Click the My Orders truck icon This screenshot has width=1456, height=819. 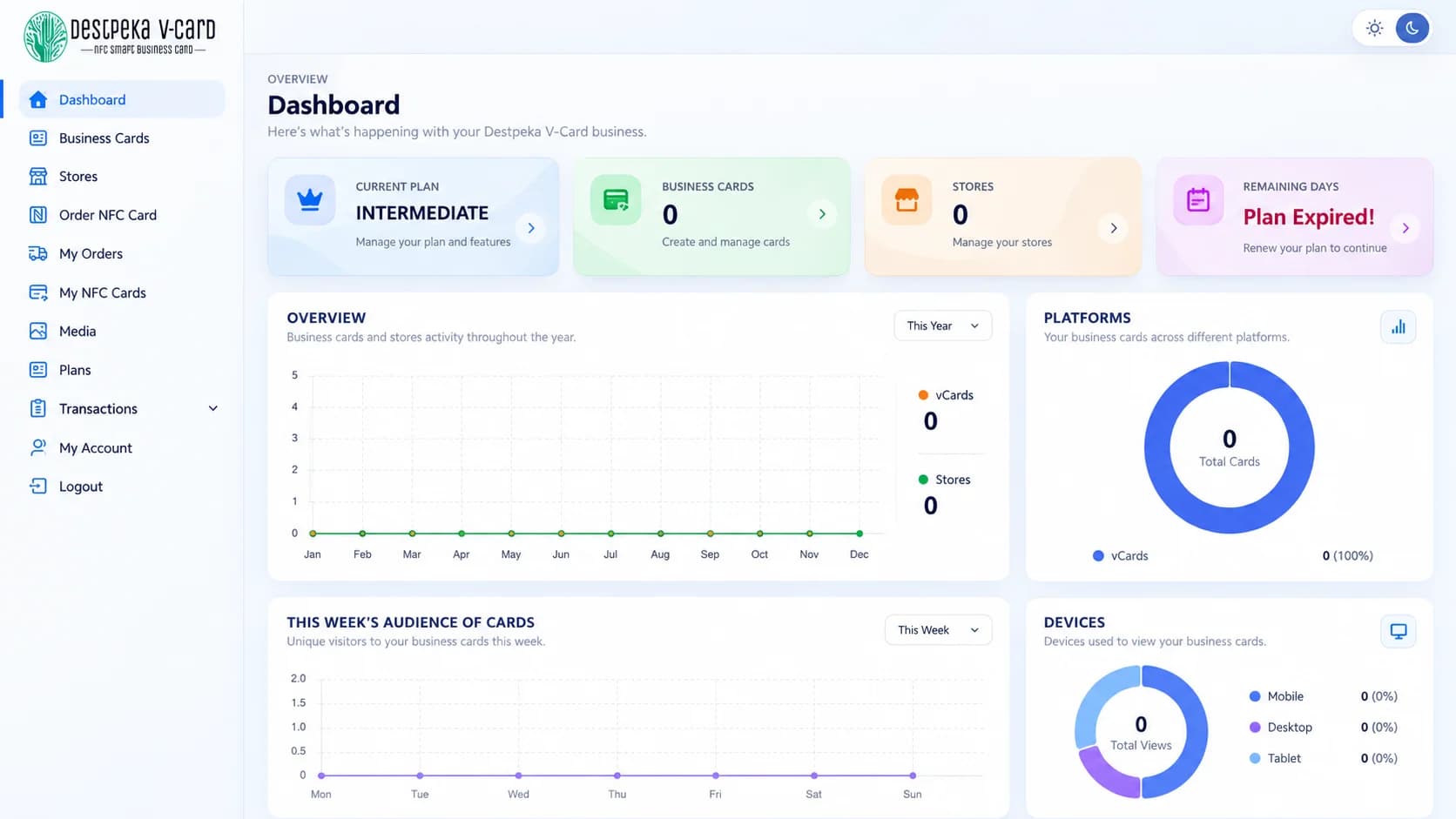coord(37,253)
